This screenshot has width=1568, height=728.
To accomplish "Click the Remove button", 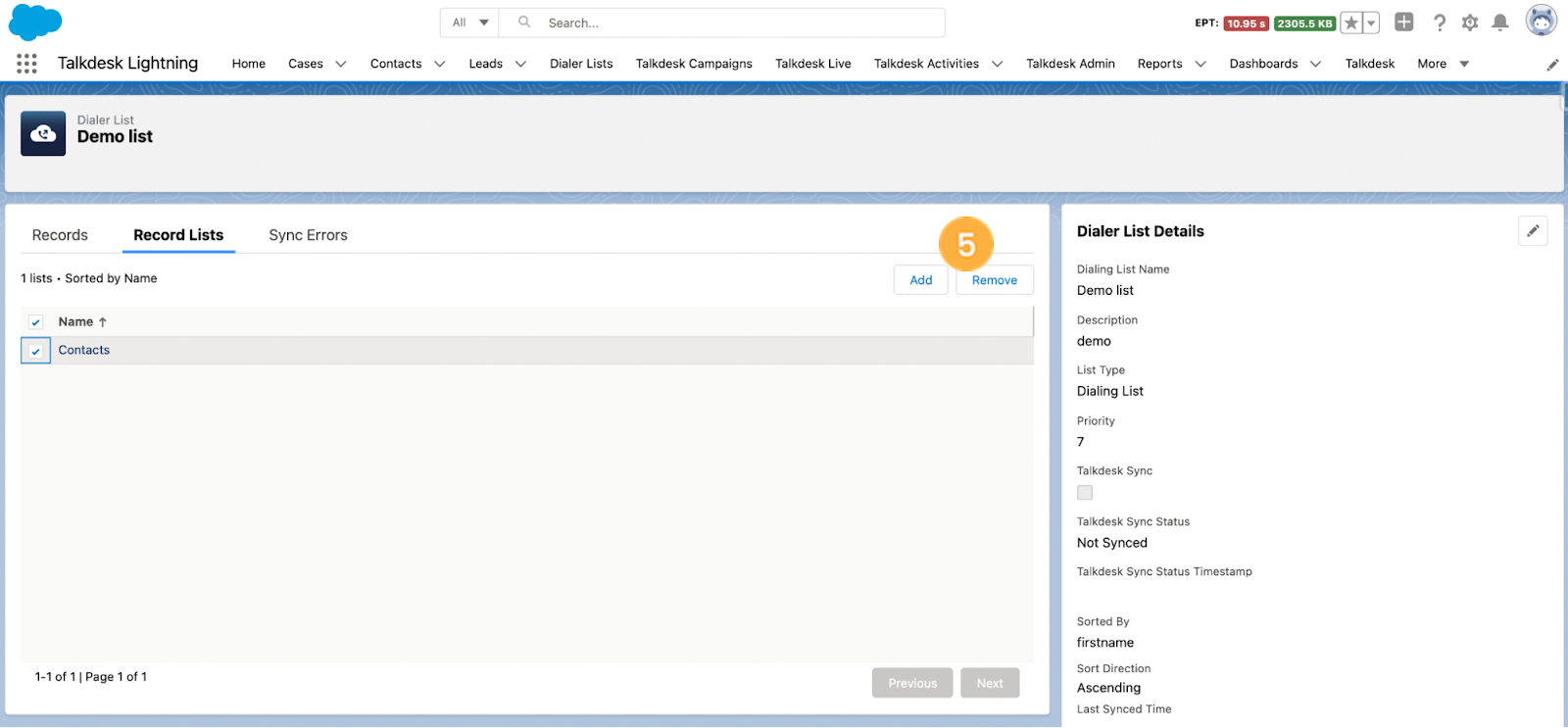I will coord(995,280).
